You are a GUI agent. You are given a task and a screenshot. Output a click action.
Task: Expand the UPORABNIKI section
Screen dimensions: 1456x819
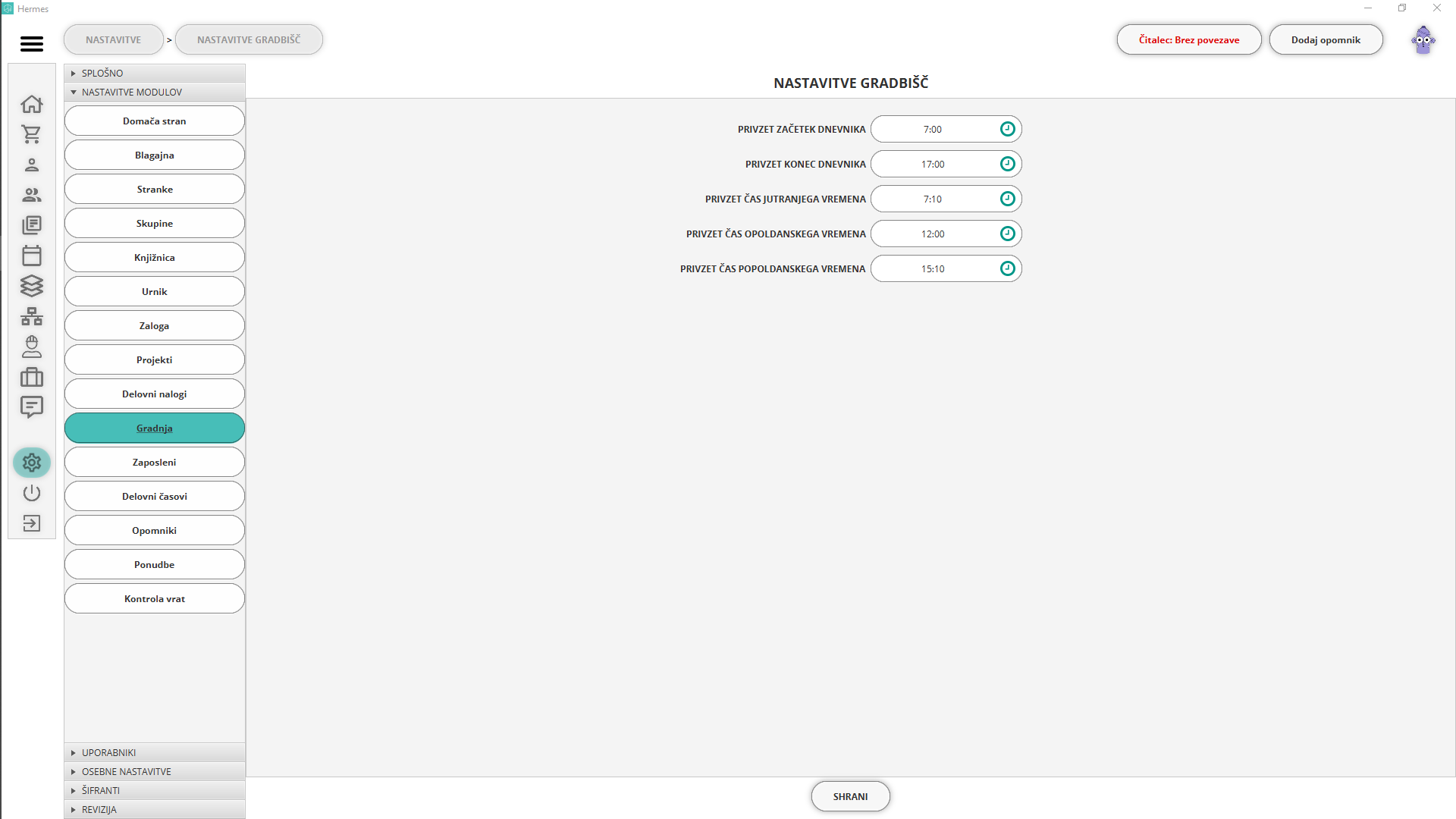point(155,752)
